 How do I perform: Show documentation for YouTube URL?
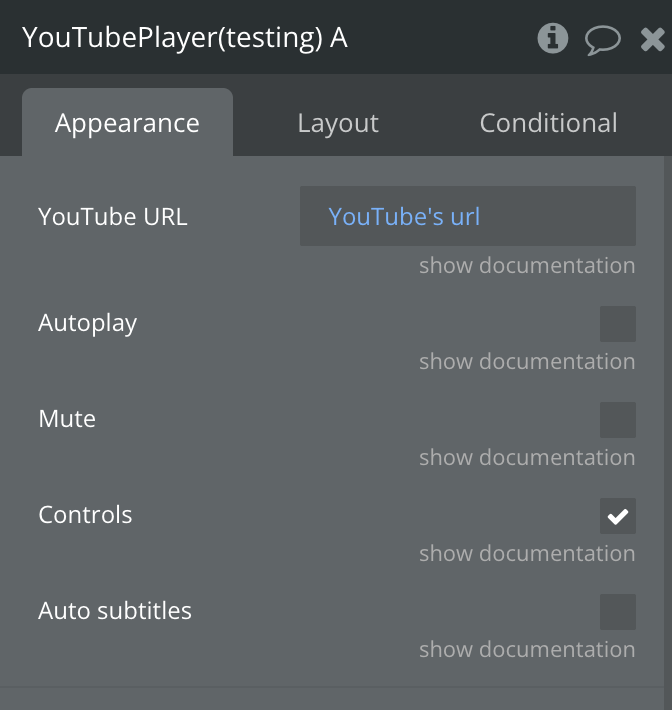click(527, 266)
